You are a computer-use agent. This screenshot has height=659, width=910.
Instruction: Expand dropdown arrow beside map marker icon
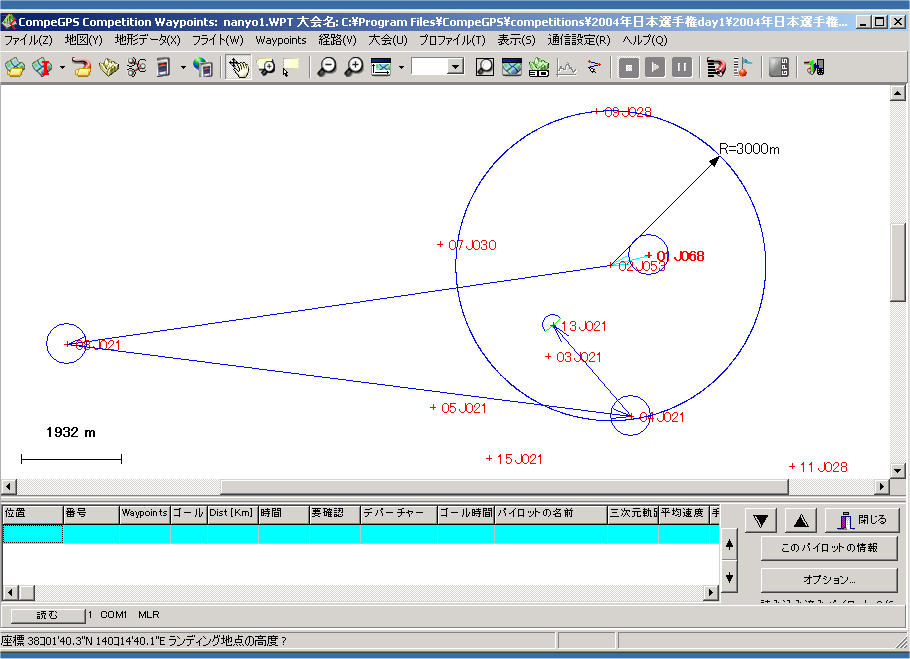click(62, 67)
